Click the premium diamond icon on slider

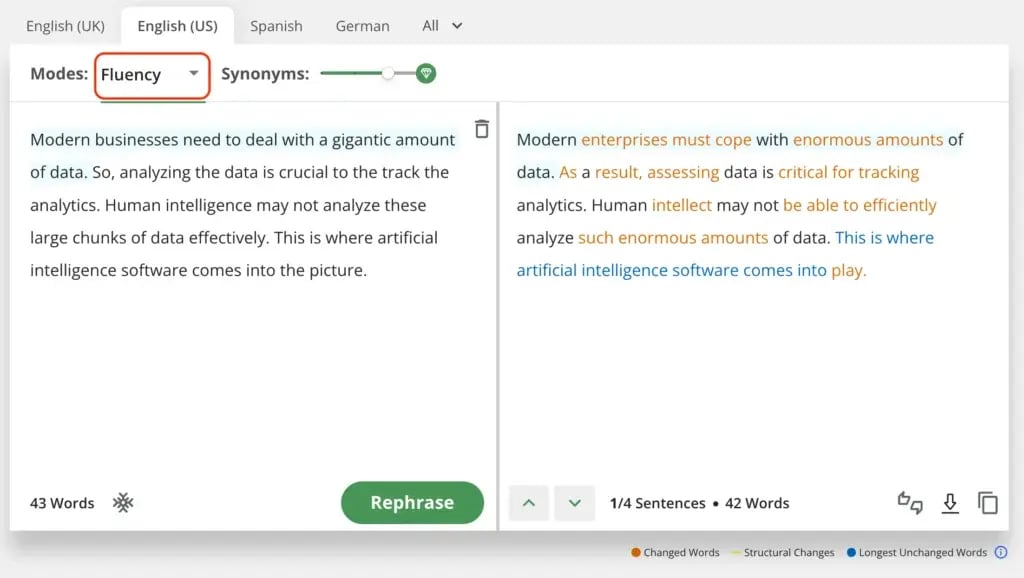pos(426,73)
